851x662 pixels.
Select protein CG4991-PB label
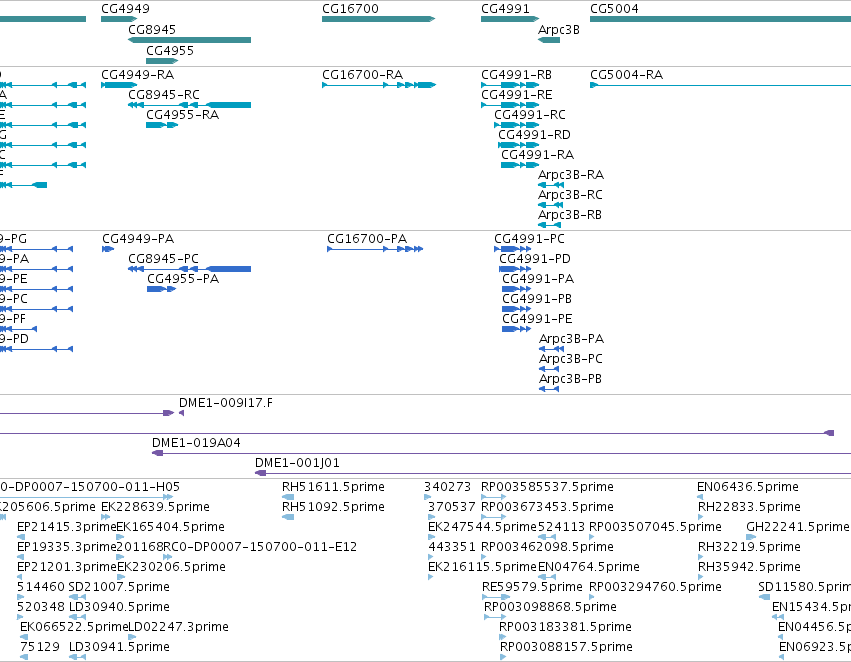click(x=537, y=300)
